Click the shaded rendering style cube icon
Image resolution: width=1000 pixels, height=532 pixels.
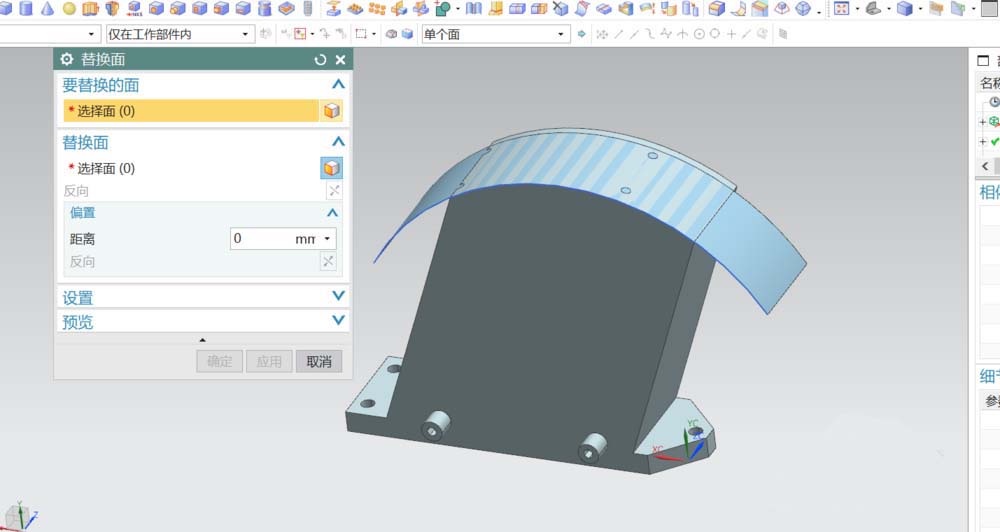904,8
